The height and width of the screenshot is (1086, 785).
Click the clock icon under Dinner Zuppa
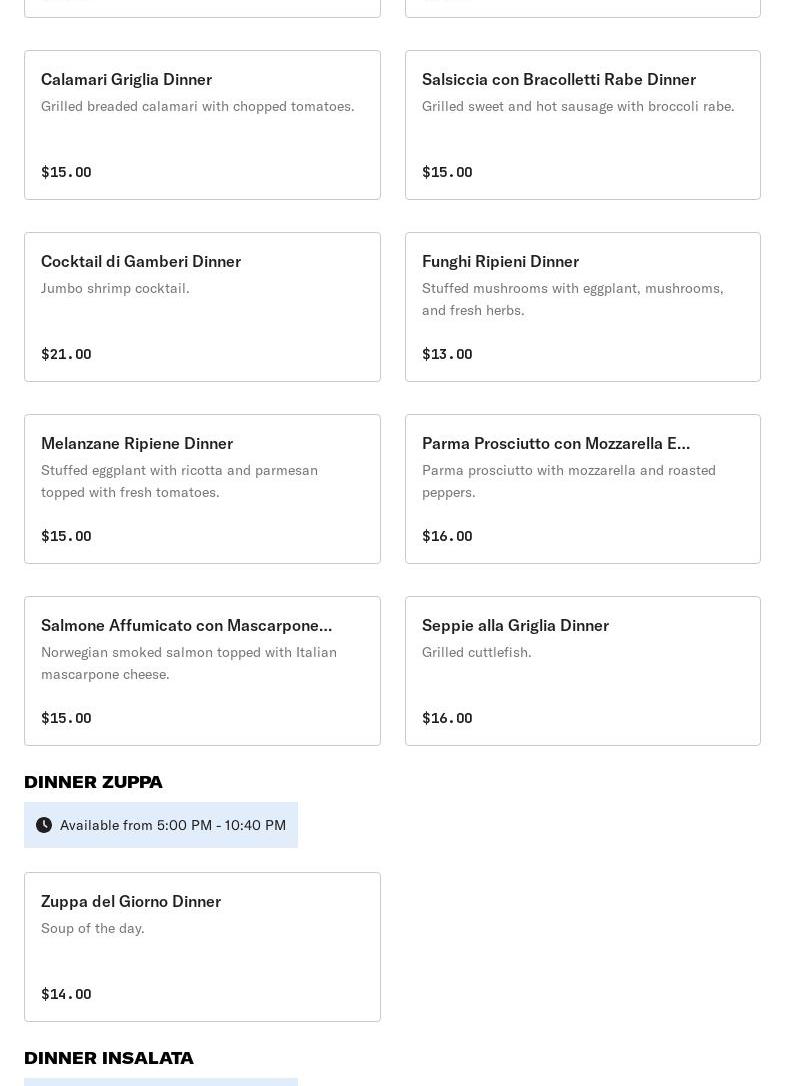44,825
